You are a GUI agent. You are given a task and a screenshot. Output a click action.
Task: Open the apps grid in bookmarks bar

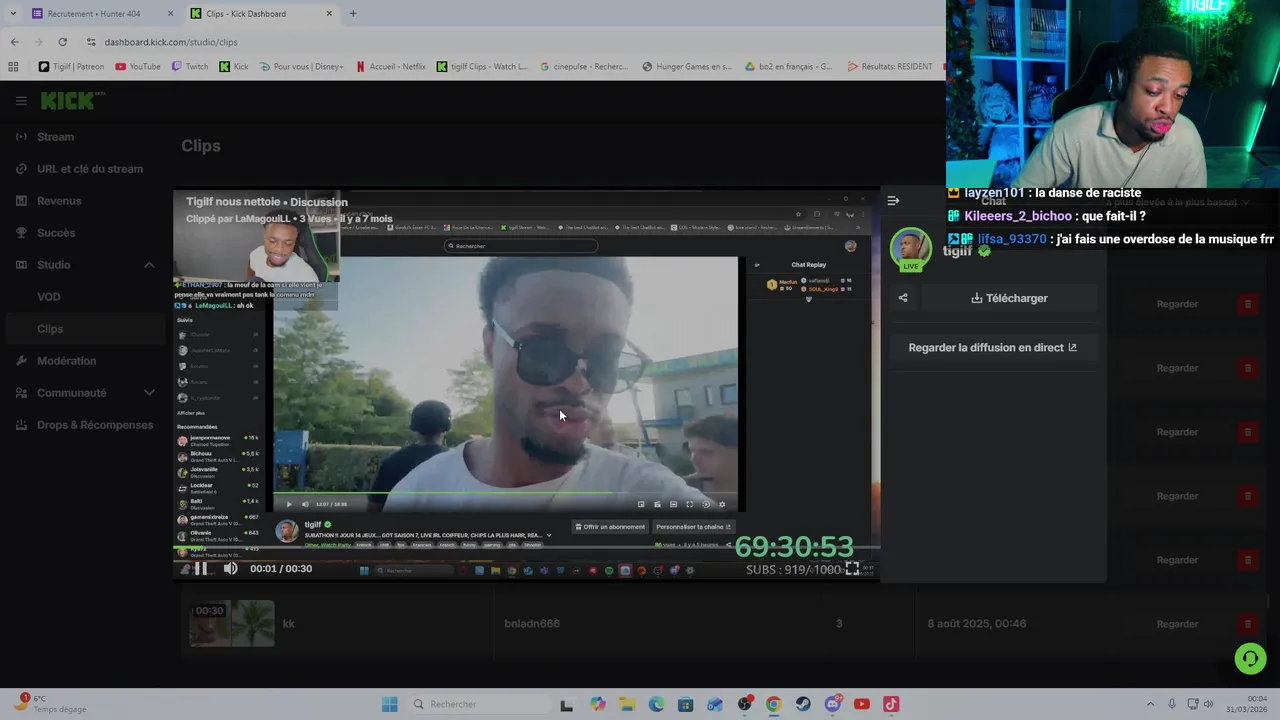[x=13, y=67]
